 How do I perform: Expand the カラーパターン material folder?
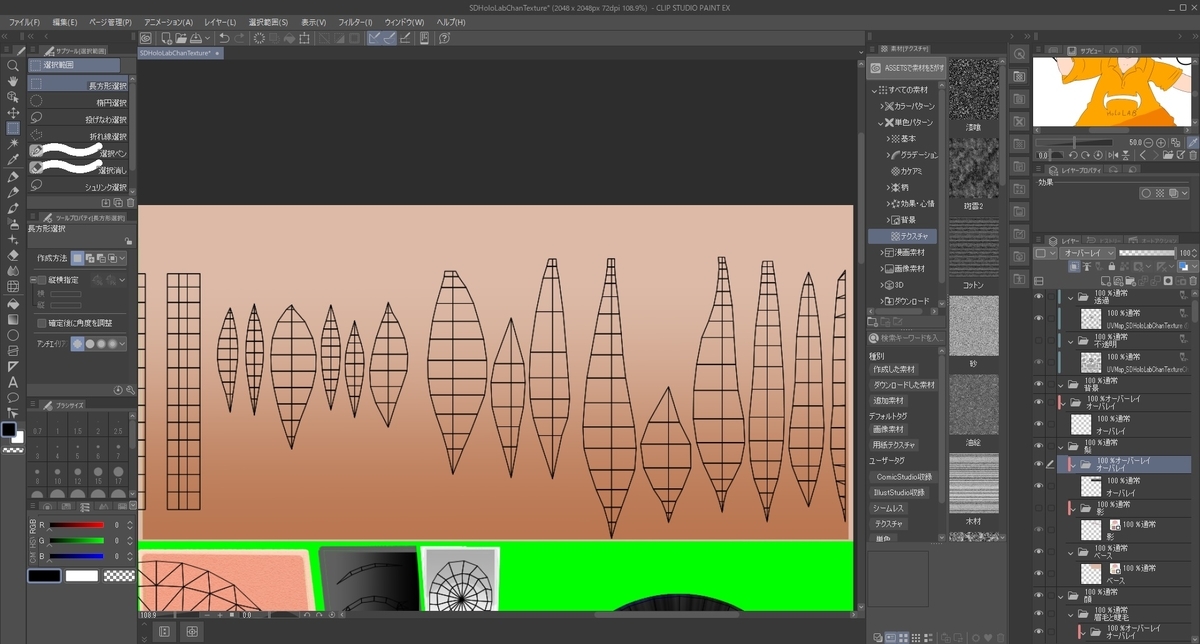coord(882,106)
